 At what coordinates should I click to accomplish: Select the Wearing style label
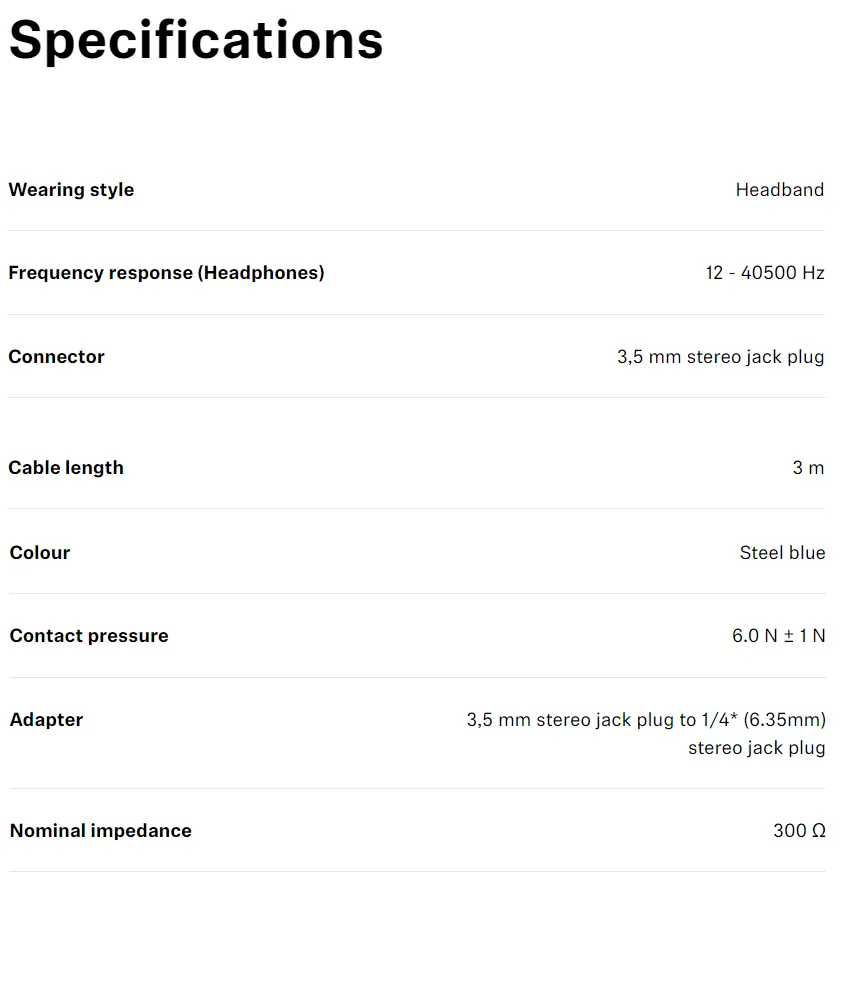[71, 190]
